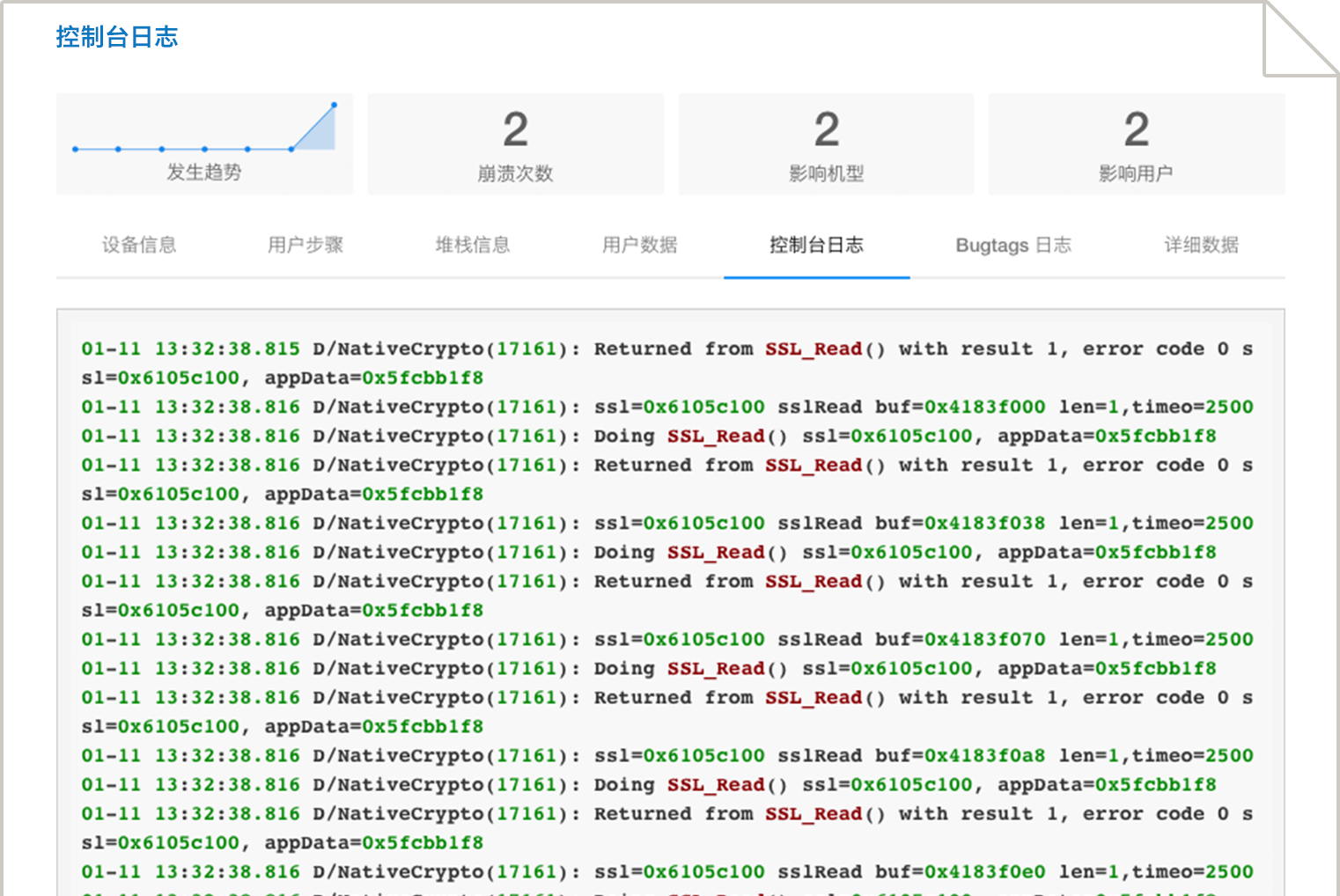
Task: Open the 影响用户 stat card
Action: tap(1136, 144)
